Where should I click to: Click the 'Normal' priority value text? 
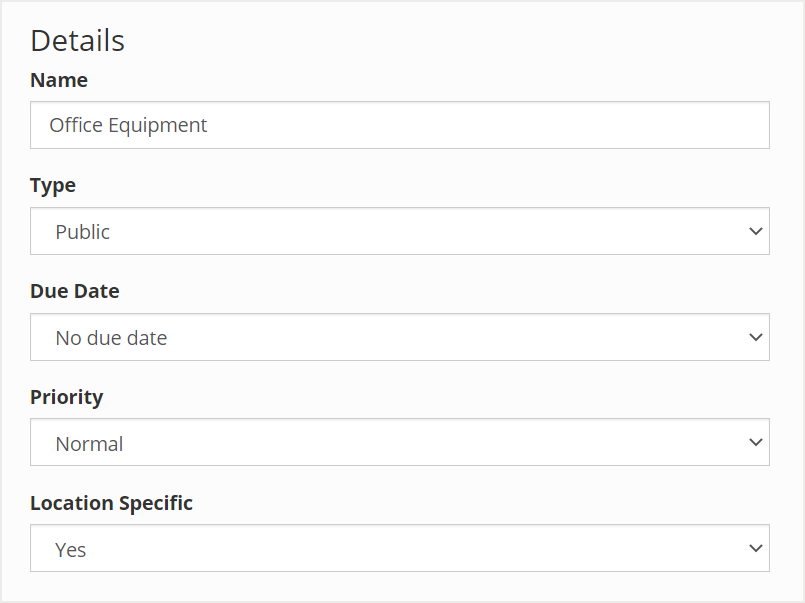tap(89, 444)
